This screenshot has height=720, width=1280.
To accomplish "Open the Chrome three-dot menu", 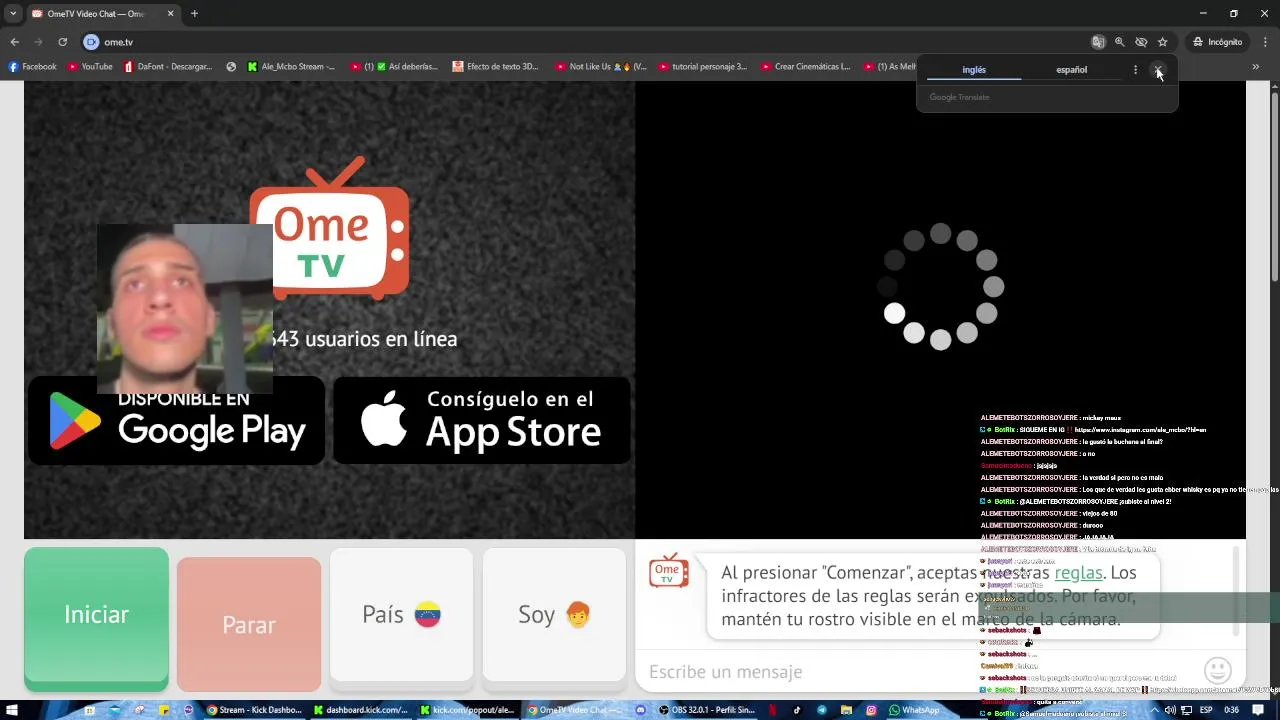I will [x=1265, y=42].
